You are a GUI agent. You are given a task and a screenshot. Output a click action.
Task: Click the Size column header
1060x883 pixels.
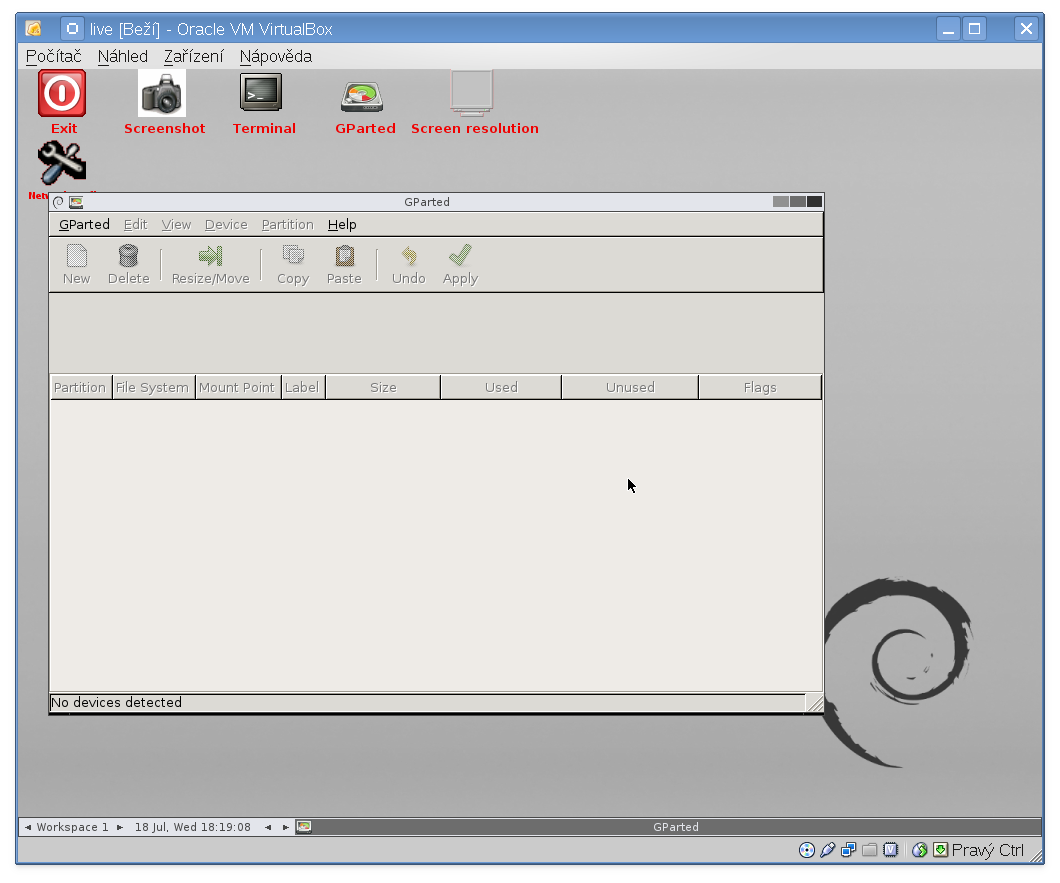tap(383, 387)
